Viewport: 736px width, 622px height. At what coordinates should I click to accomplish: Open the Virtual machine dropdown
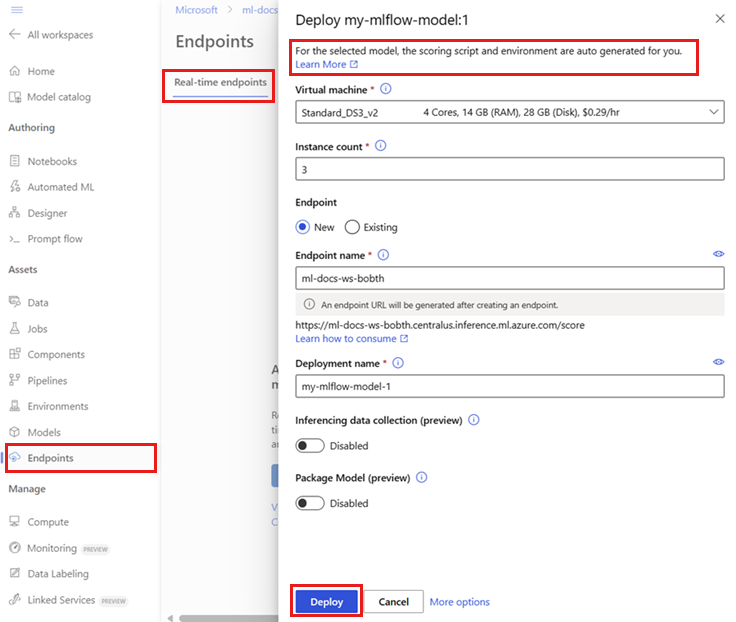(510, 112)
